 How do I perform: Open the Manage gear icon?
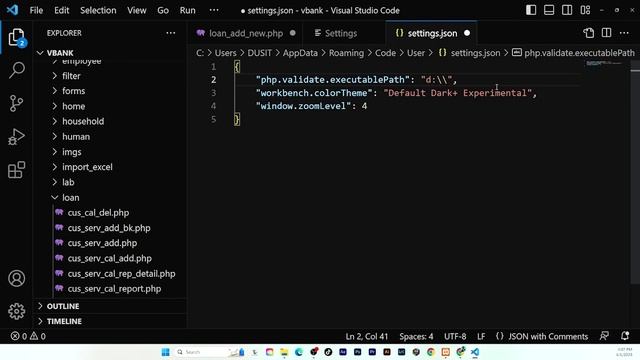tap(16, 311)
